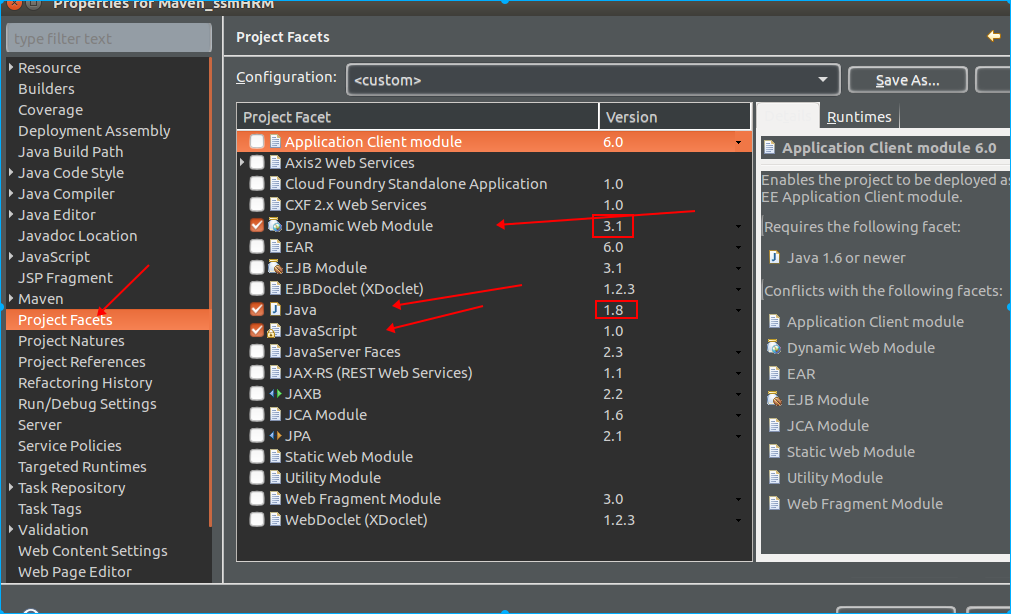Screen dimensions: 1011x614
Task: Click the Axis2 Web Services facet icon
Action: tap(275, 163)
